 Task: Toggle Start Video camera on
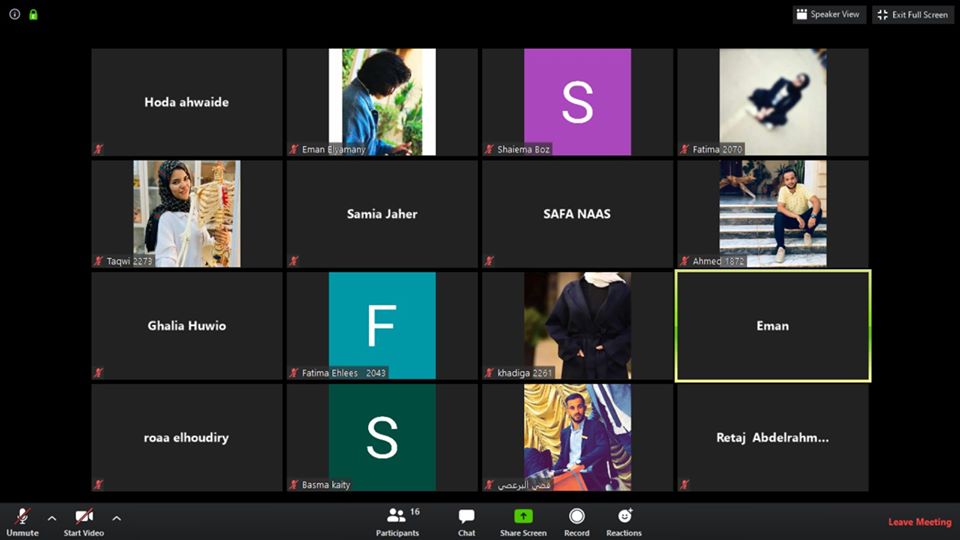tap(85, 516)
